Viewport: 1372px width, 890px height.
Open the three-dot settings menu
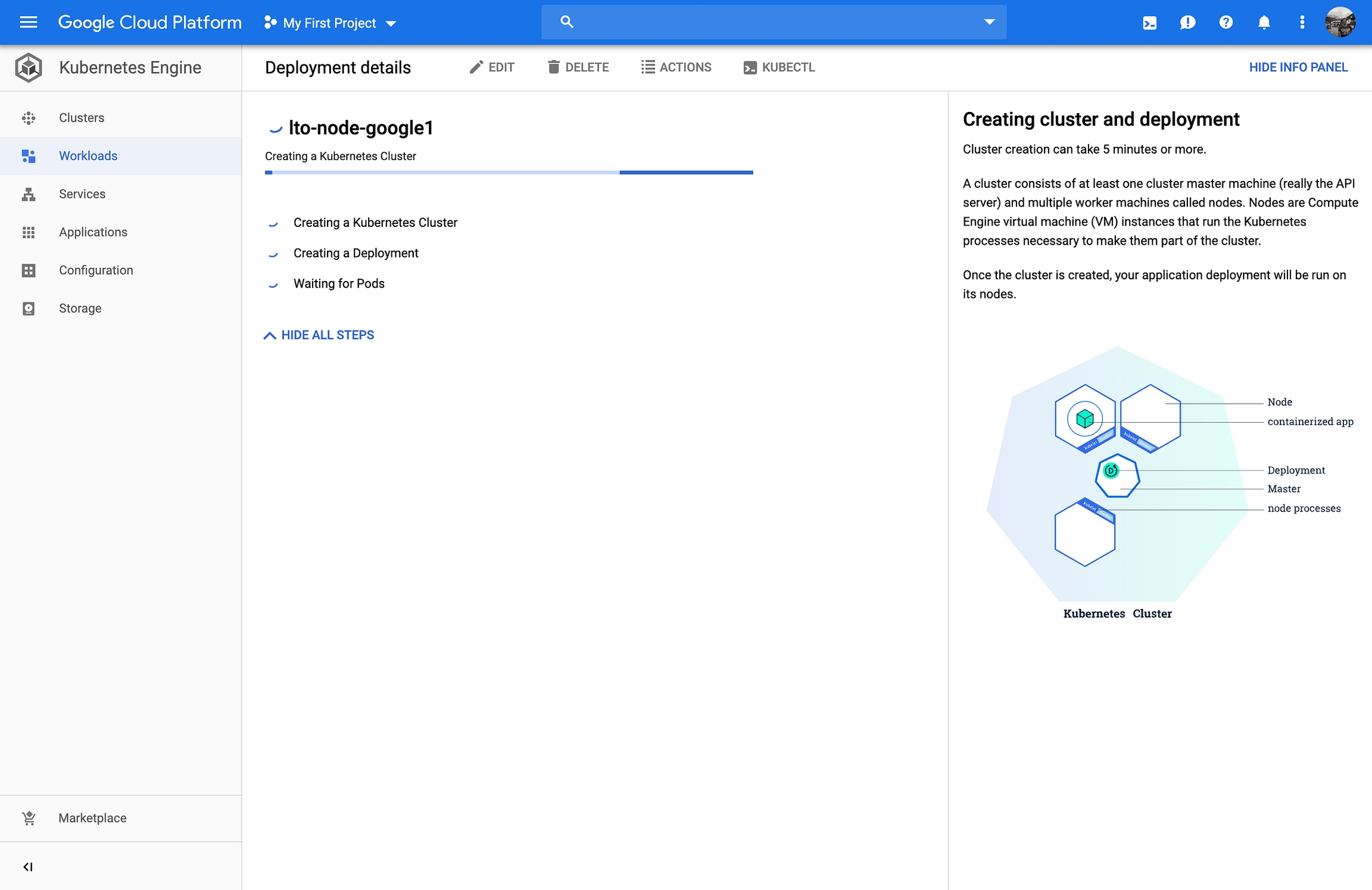pos(1302,23)
